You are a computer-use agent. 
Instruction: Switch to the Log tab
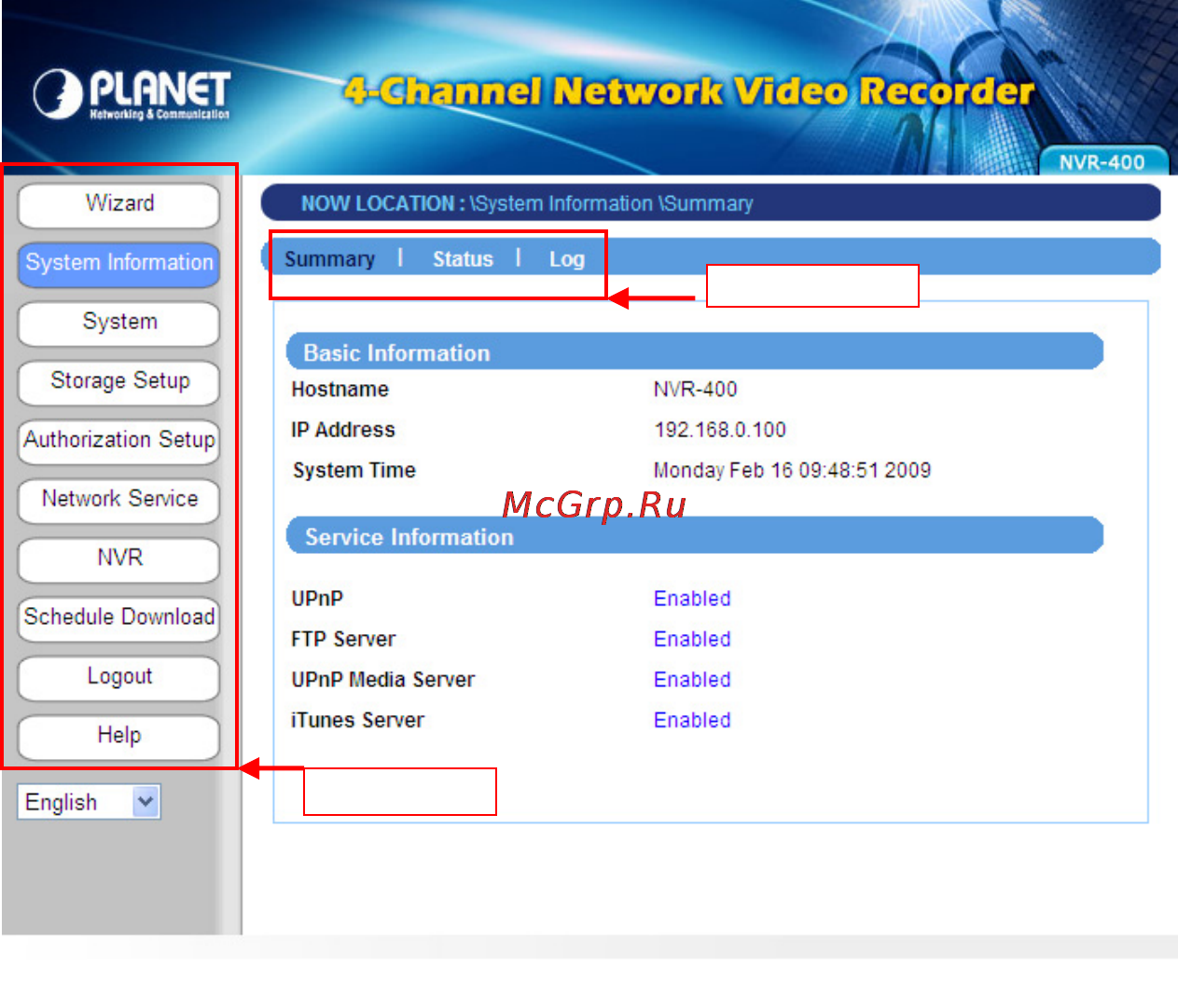(567, 259)
